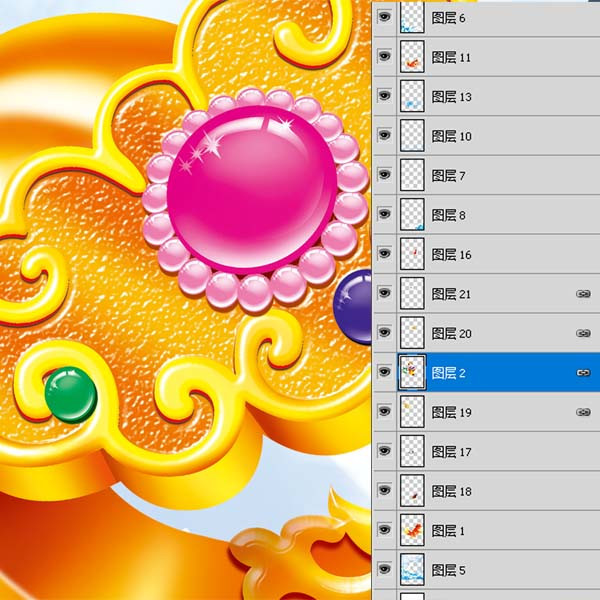Screen dimensions: 600x600
Task: Hide layer 图层 6 with eye icon
Action: 384,17
